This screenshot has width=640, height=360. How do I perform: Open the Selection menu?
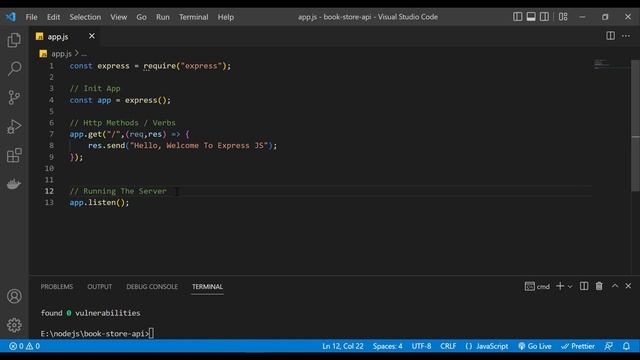tap(85, 17)
